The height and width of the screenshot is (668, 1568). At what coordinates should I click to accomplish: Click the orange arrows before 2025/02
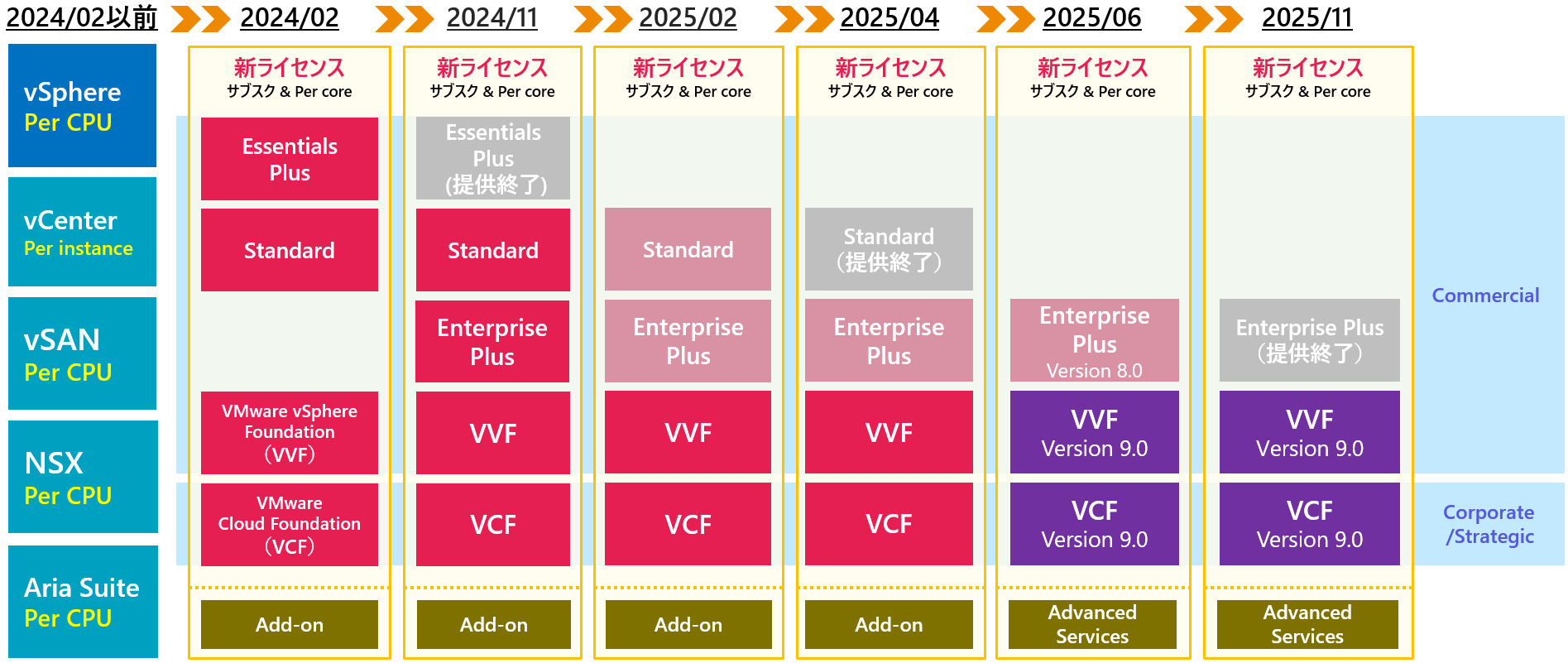point(603,19)
